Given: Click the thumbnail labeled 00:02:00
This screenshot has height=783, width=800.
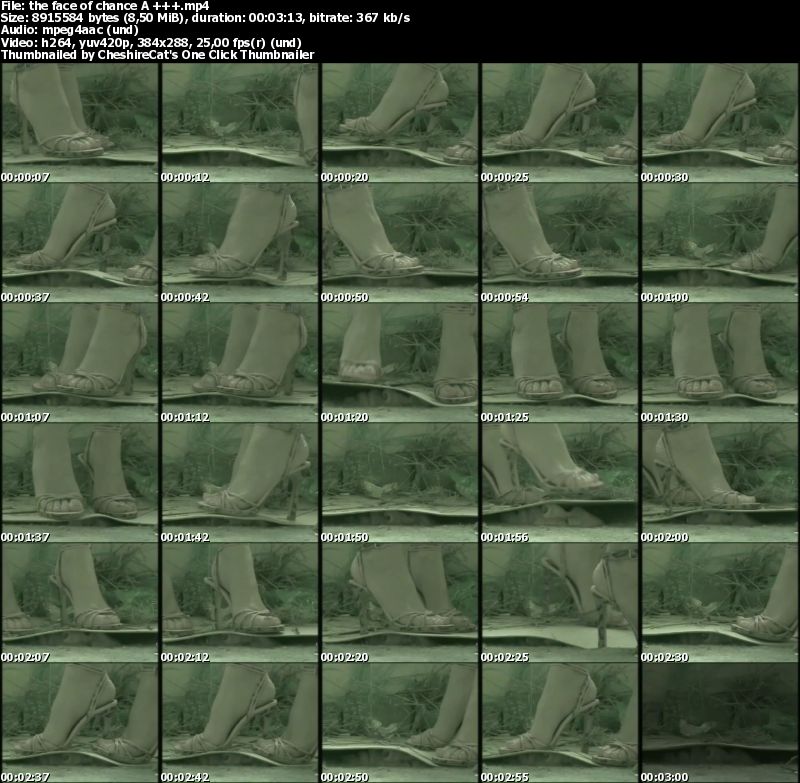Looking at the screenshot, I should click(720, 483).
